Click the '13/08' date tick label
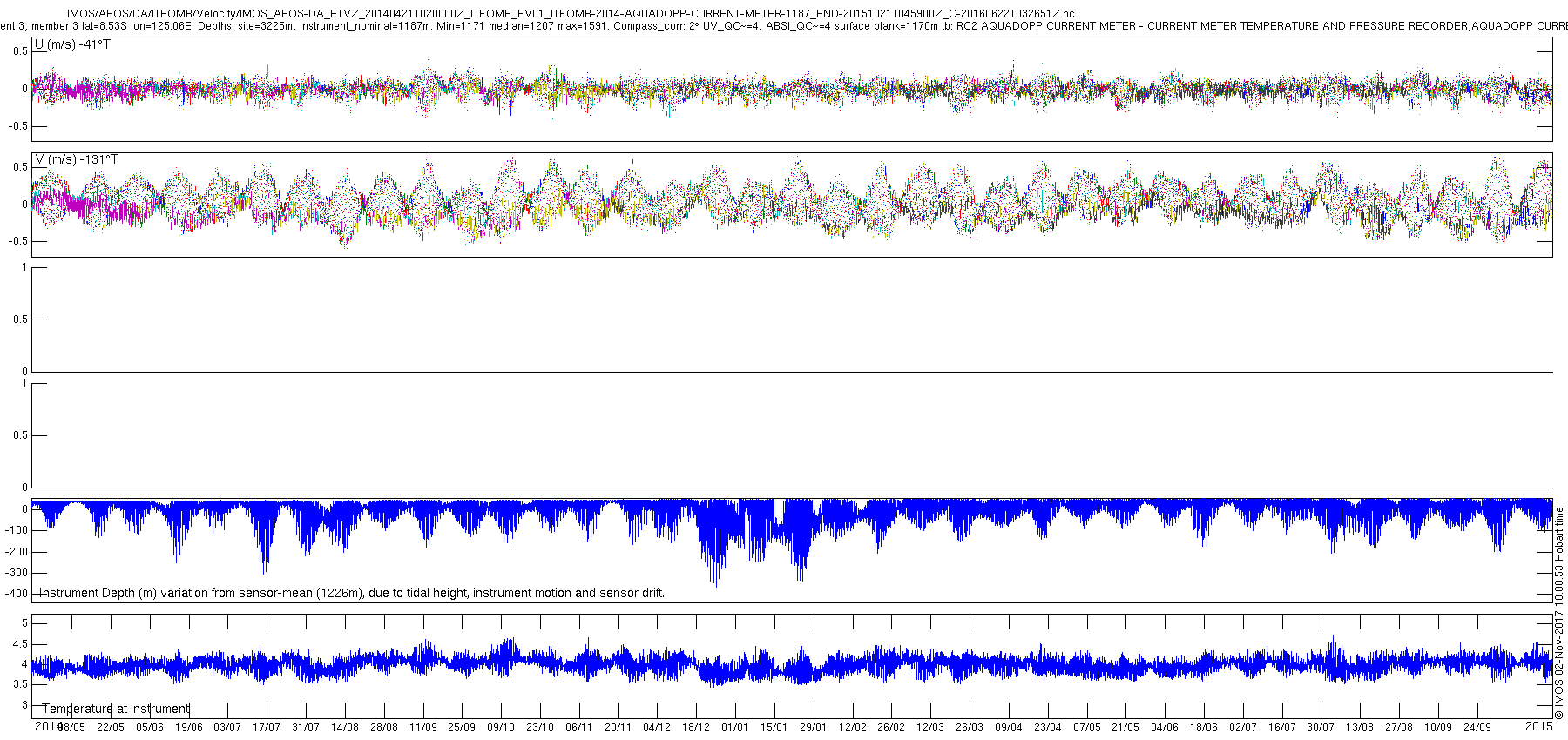1568x740 pixels. point(1360,728)
